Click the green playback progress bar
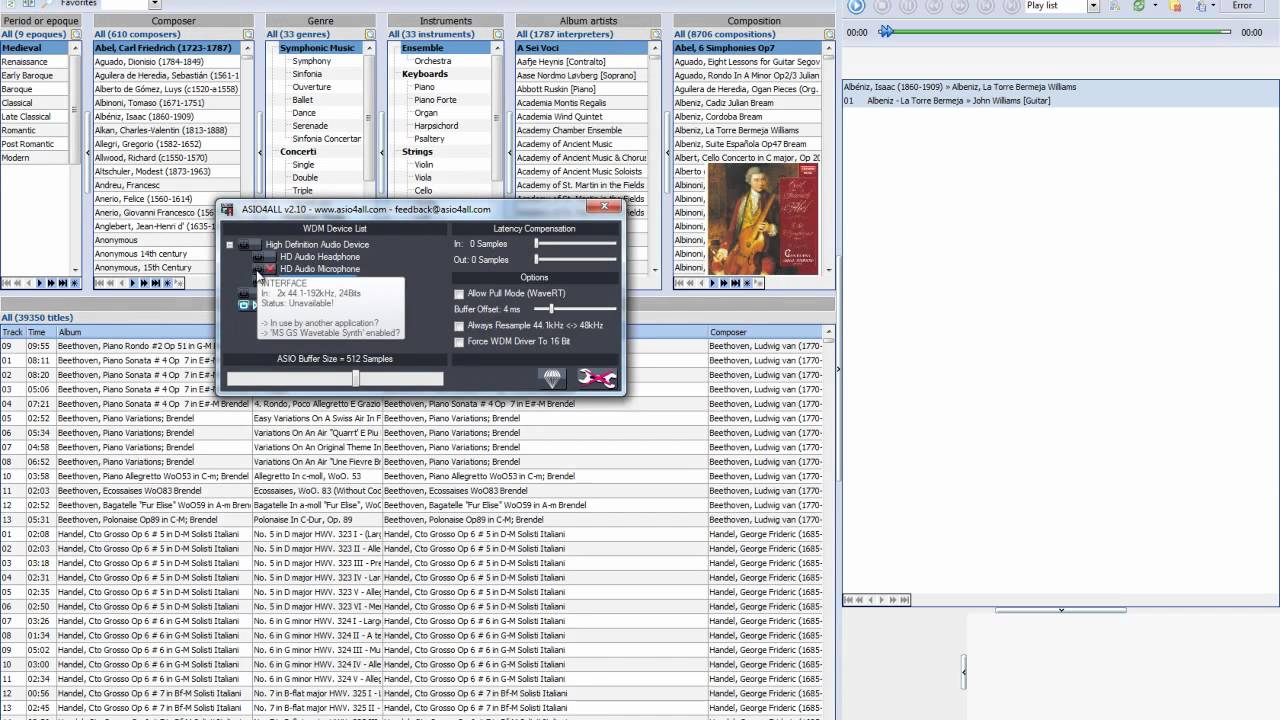1280x720 pixels. coord(1060,32)
